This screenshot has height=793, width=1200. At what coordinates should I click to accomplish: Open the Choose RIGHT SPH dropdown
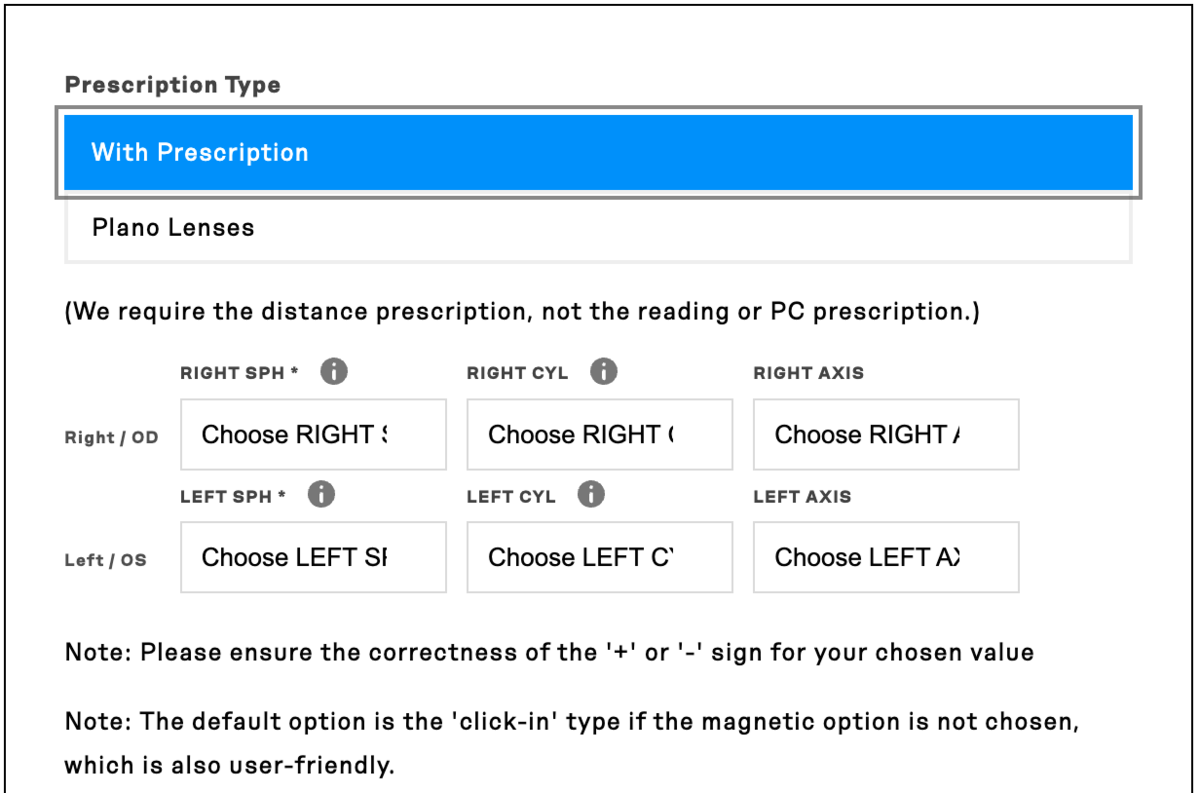313,434
